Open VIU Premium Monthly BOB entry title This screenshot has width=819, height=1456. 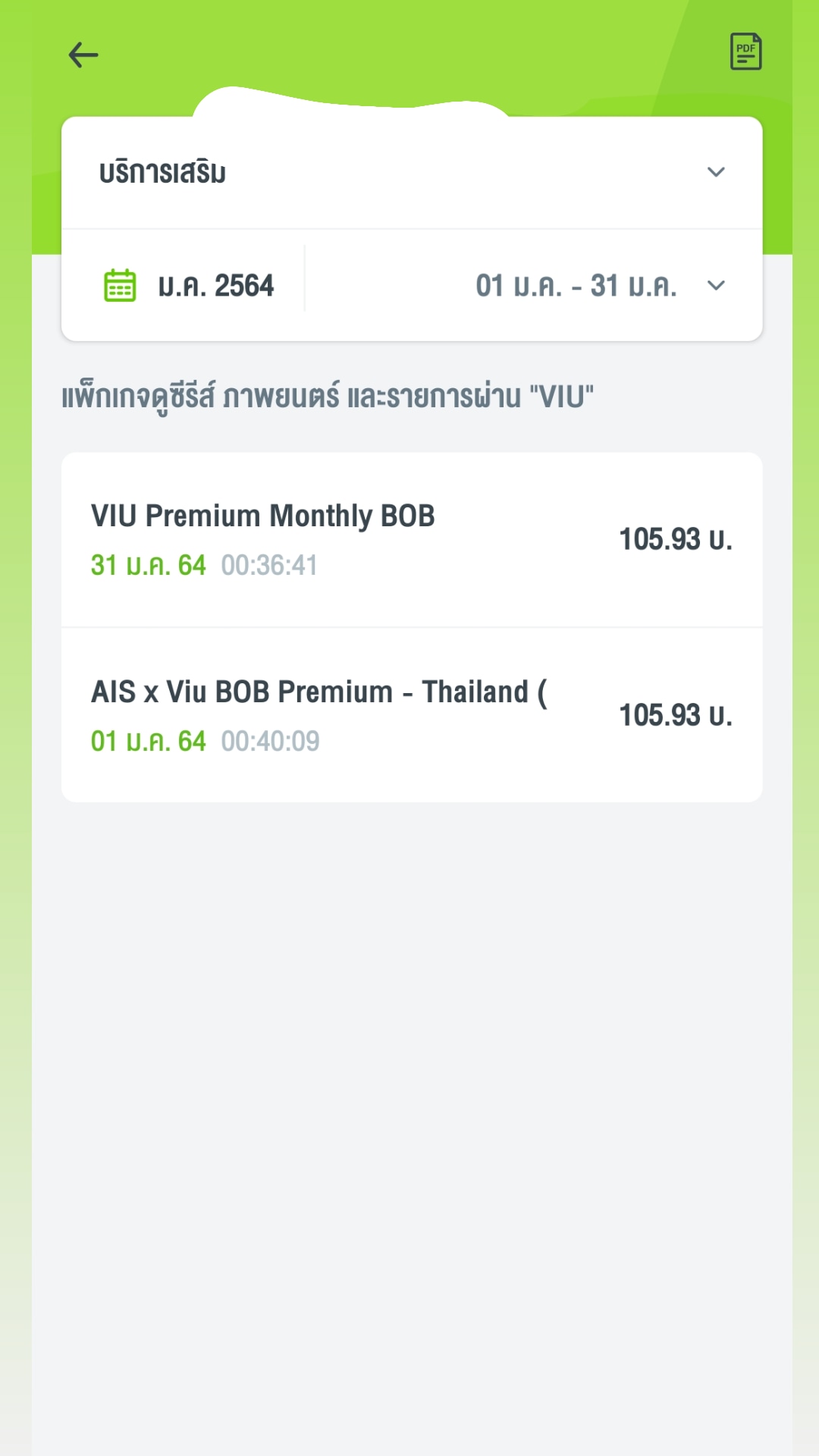coord(262,516)
